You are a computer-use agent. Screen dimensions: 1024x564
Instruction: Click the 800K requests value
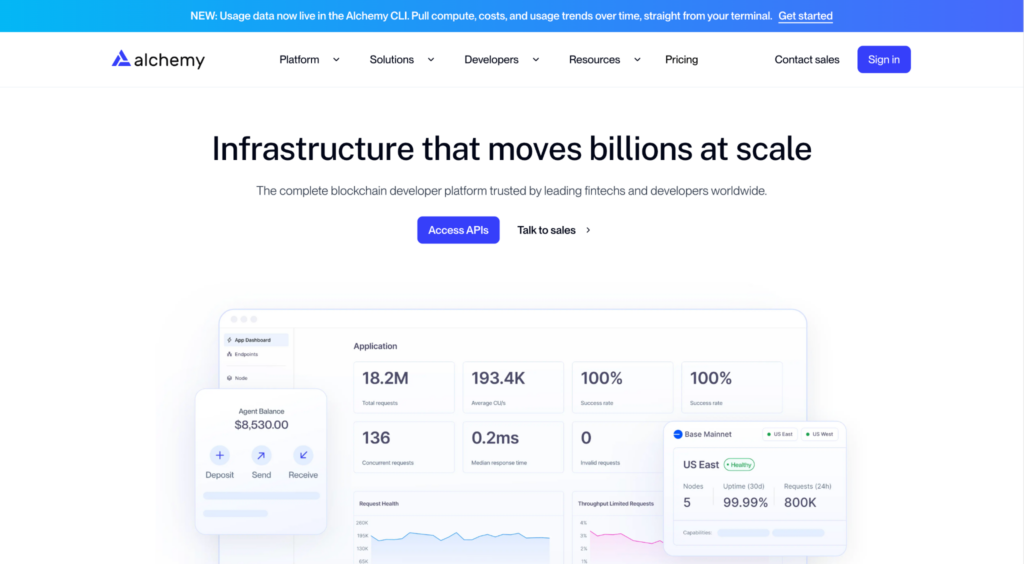pos(800,503)
